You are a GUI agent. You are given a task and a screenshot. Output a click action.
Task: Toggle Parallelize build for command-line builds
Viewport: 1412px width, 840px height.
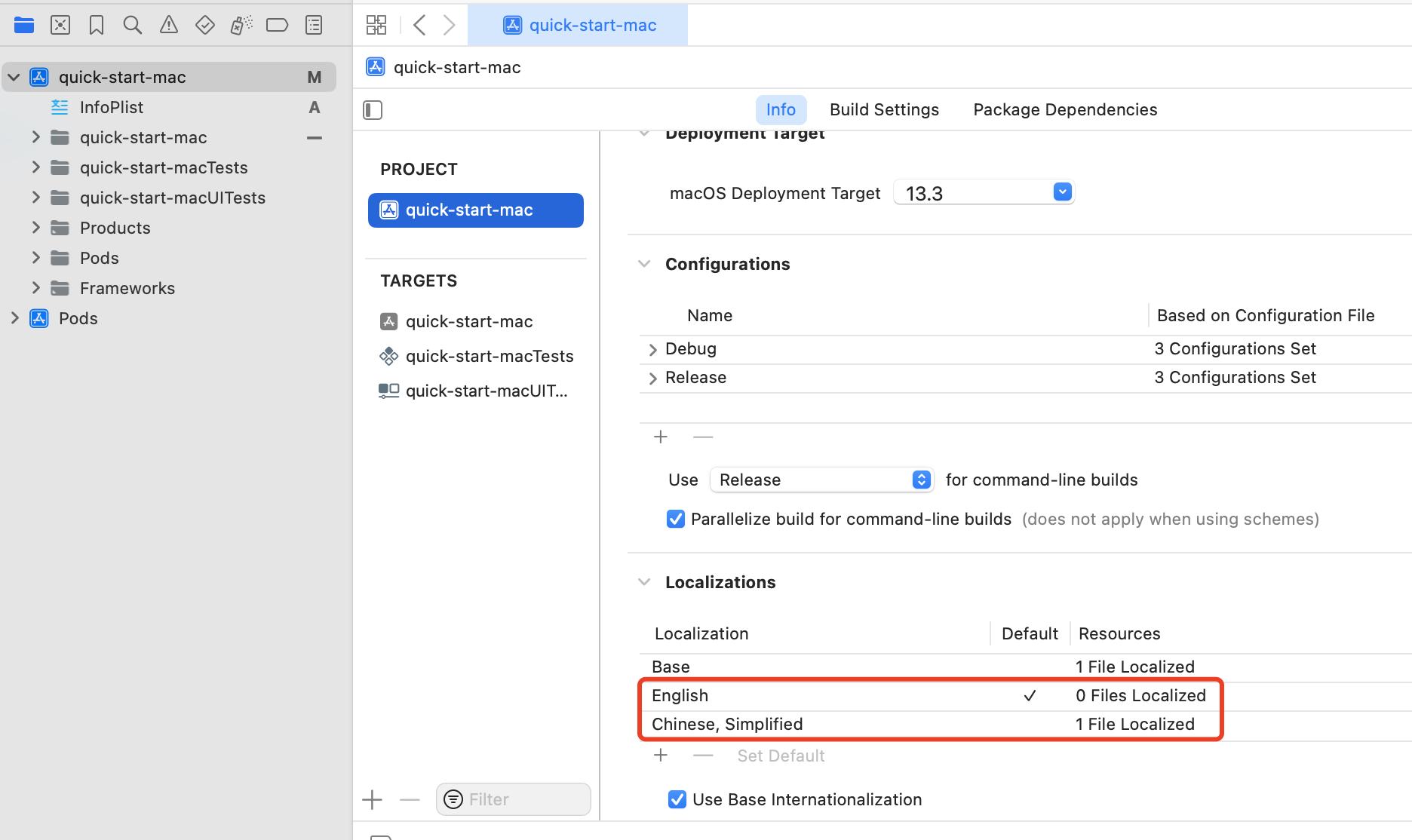(676, 519)
